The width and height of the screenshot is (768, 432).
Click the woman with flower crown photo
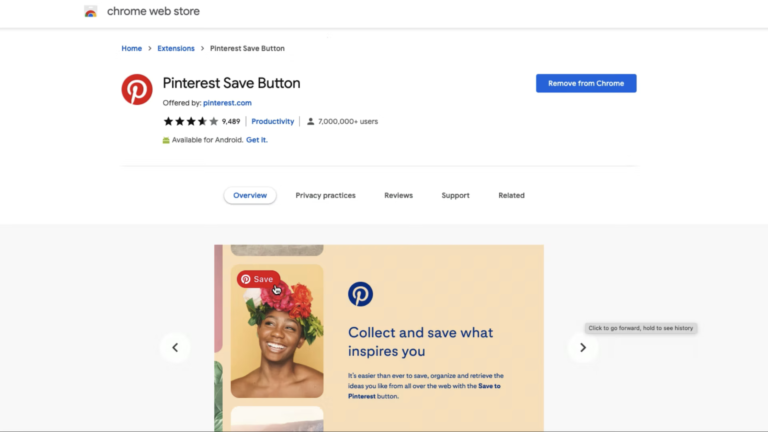[x=277, y=331]
